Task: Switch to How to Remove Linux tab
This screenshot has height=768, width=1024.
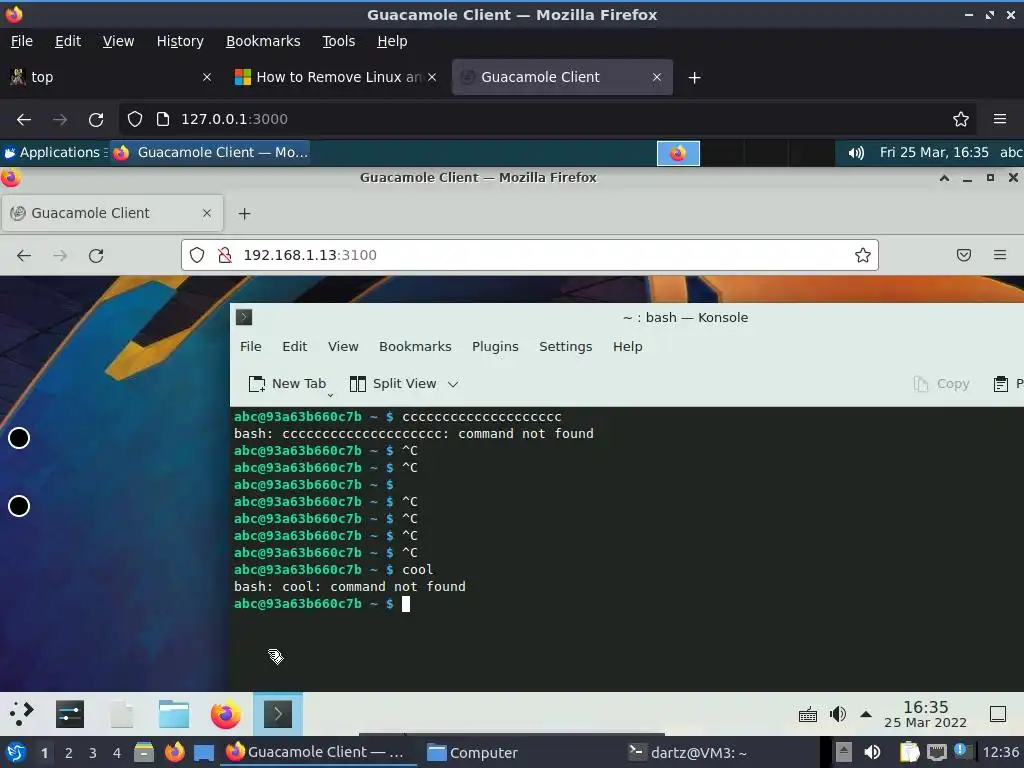Action: [x=335, y=77]
